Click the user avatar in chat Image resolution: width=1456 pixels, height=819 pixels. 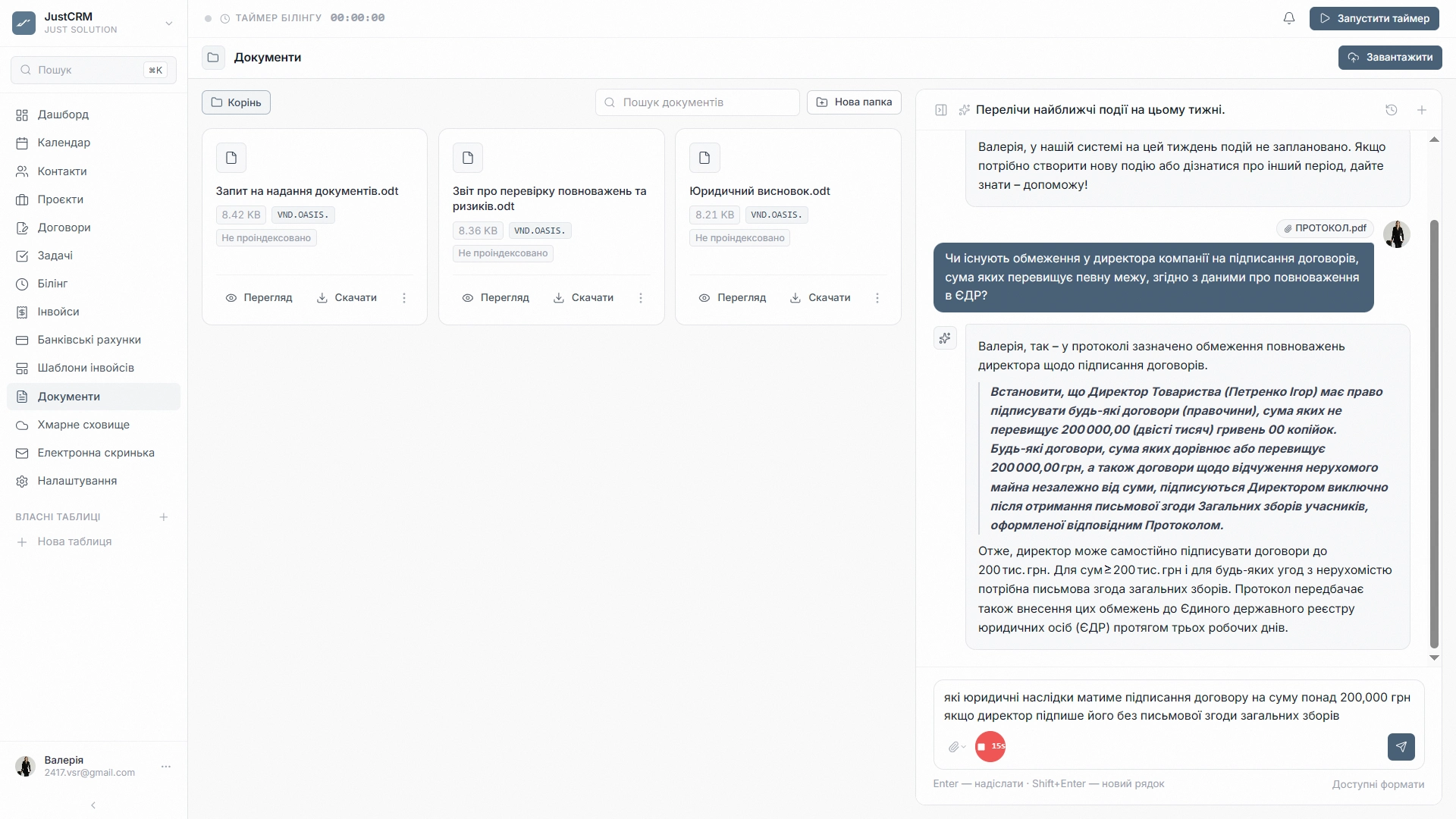(x=1397, y=234)
